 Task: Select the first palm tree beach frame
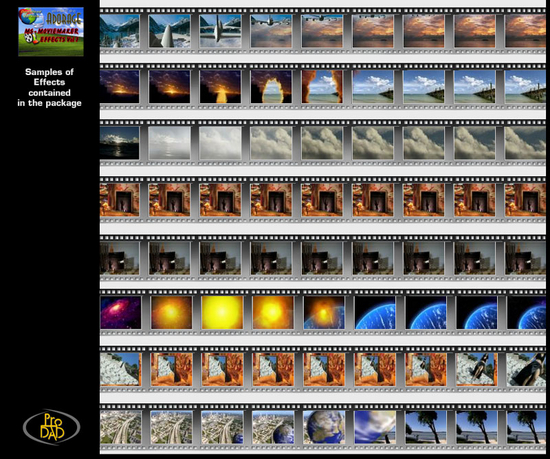pos(425,427)
